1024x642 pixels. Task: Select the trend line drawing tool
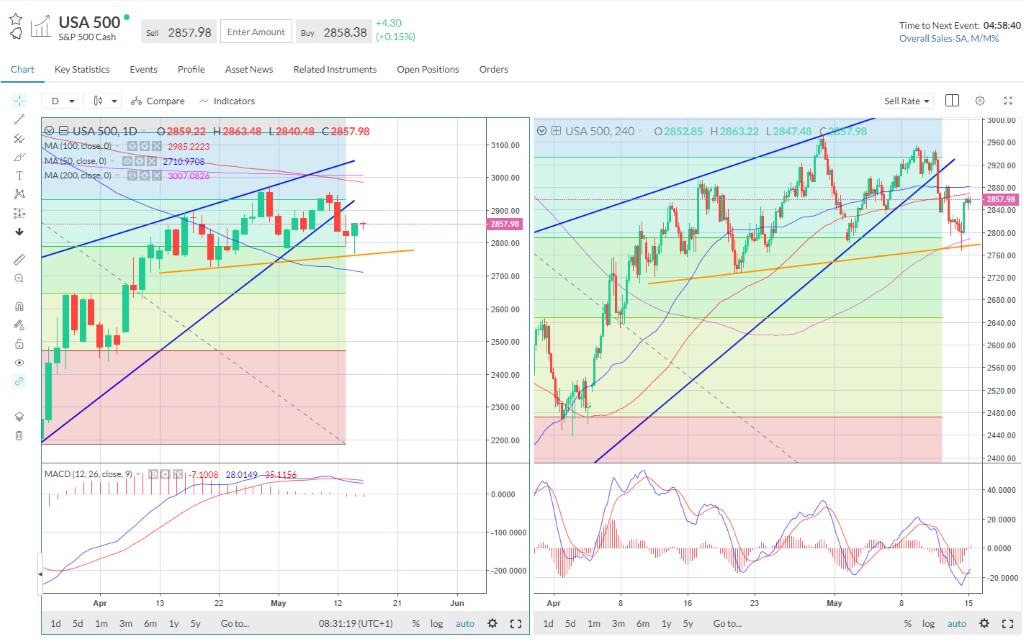[19, 120]
